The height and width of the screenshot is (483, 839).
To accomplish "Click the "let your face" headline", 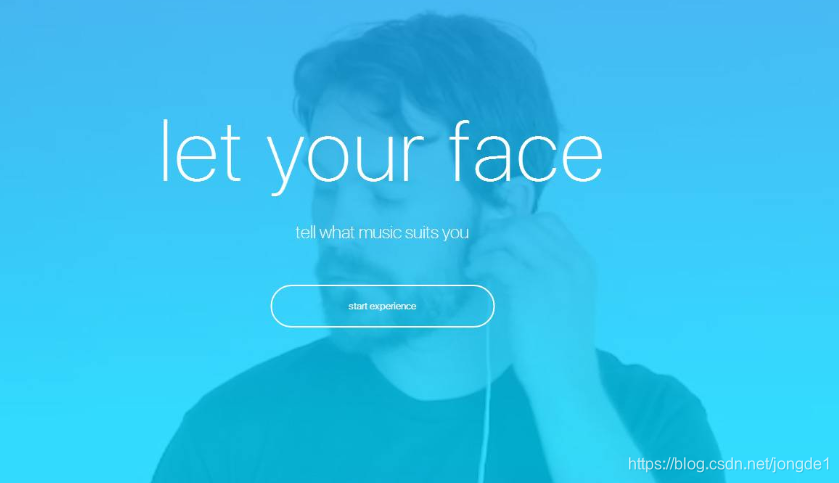I will coord(382,156).
